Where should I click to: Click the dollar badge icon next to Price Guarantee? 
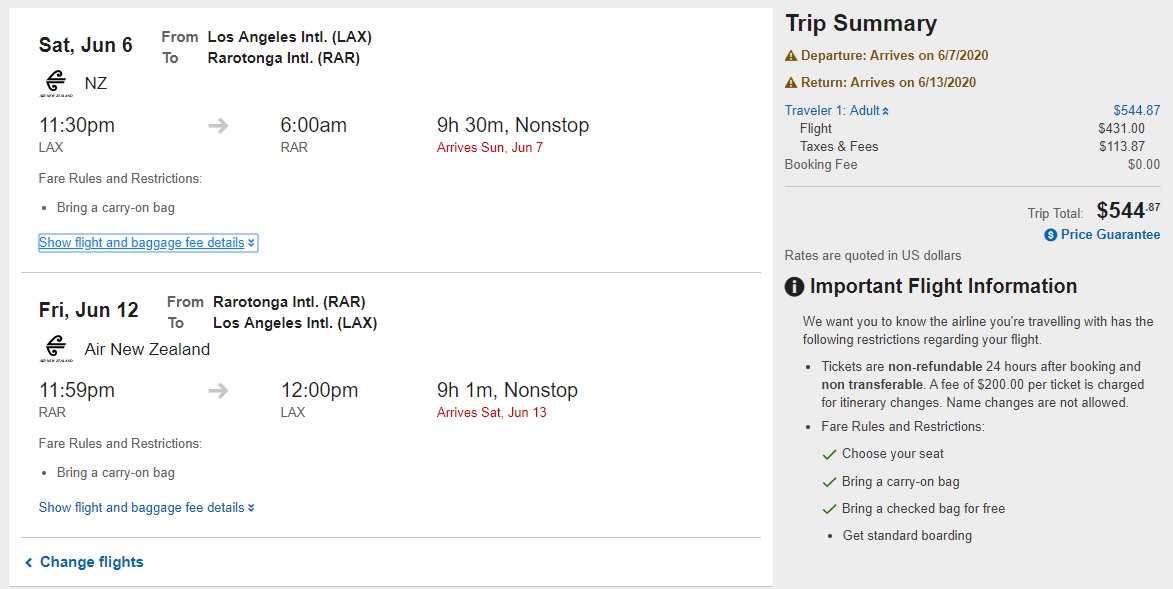tap(1050, 235)
